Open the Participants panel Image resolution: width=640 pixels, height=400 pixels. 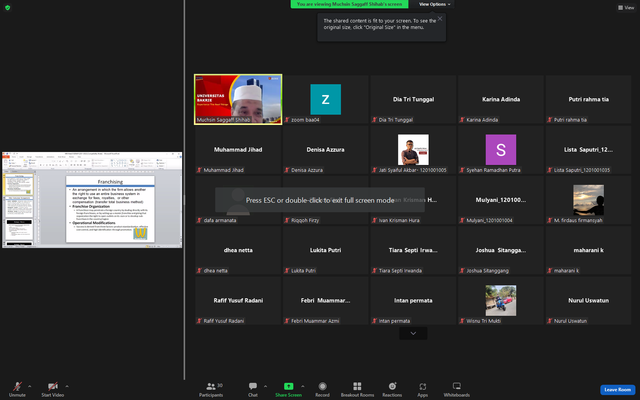pos(211,389)
